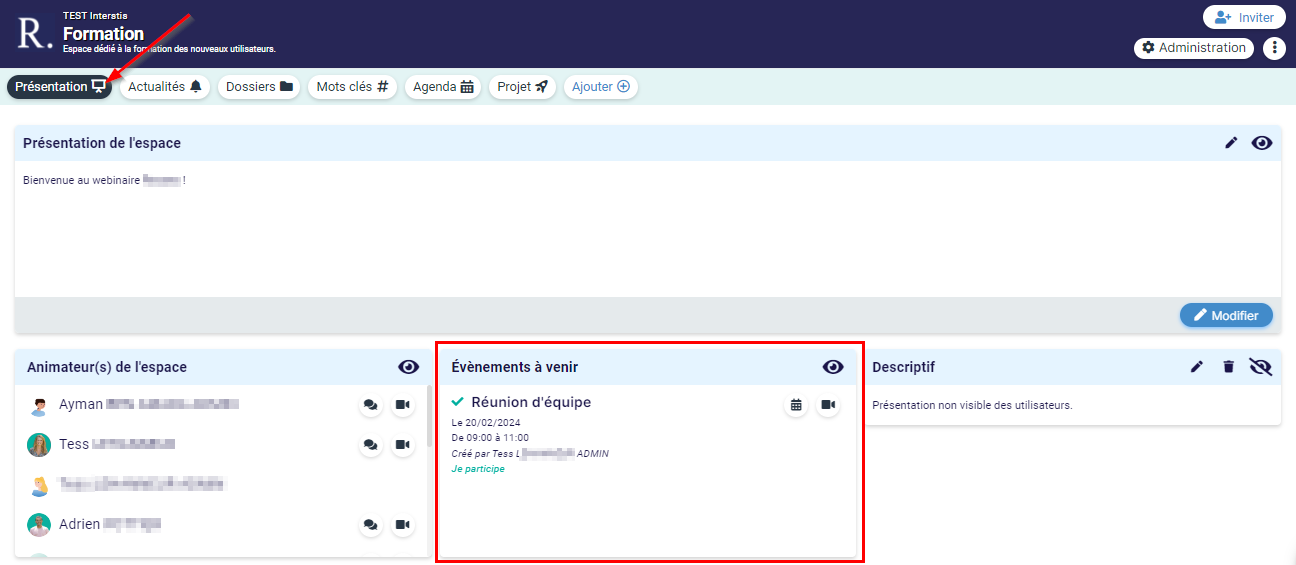Click the R. logo in the header

[x=34, y=33]
